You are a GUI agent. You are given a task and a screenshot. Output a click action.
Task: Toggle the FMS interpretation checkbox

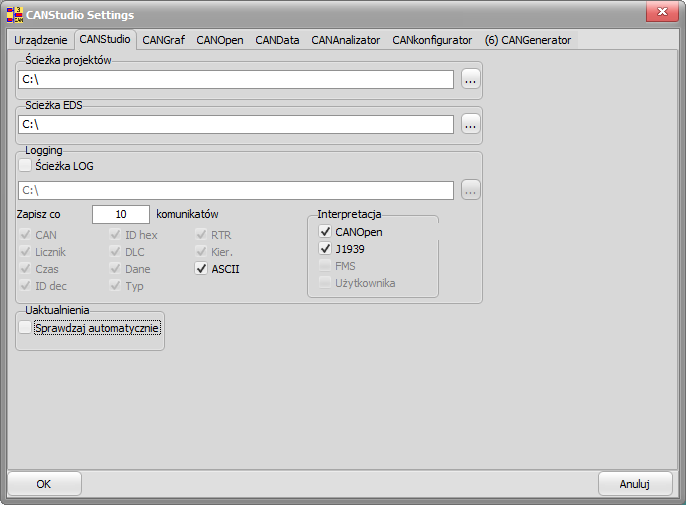tap(325, 266)
